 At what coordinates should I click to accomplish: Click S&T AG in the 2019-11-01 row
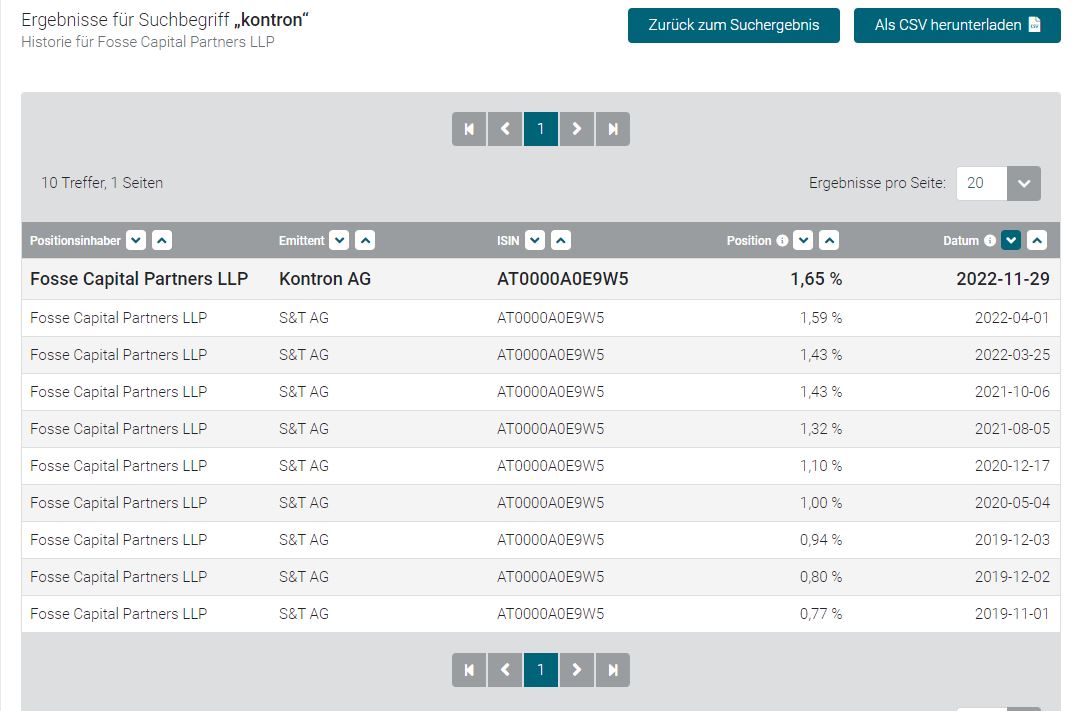tap(303, 614)
